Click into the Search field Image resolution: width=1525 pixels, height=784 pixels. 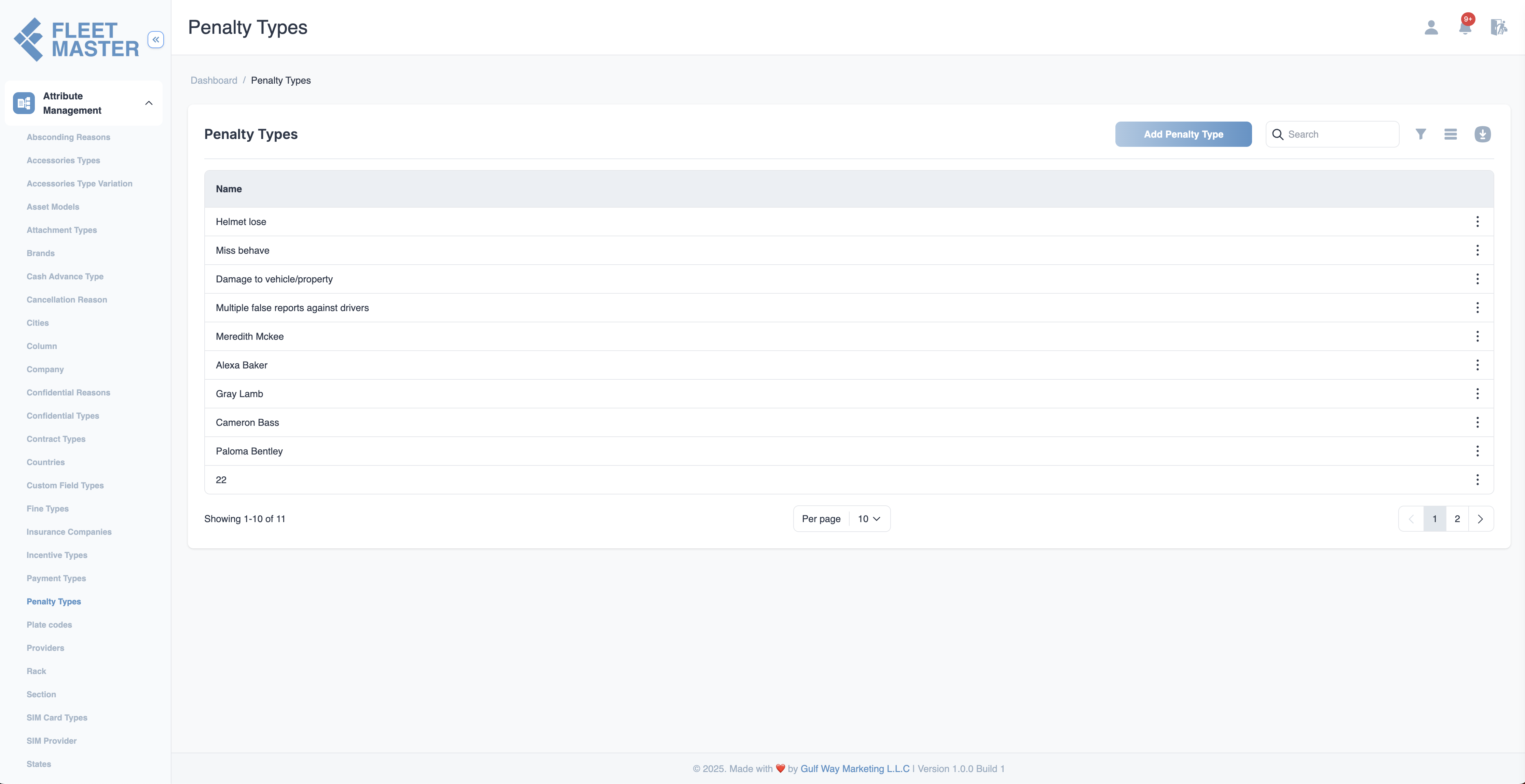coord(1332,134)
